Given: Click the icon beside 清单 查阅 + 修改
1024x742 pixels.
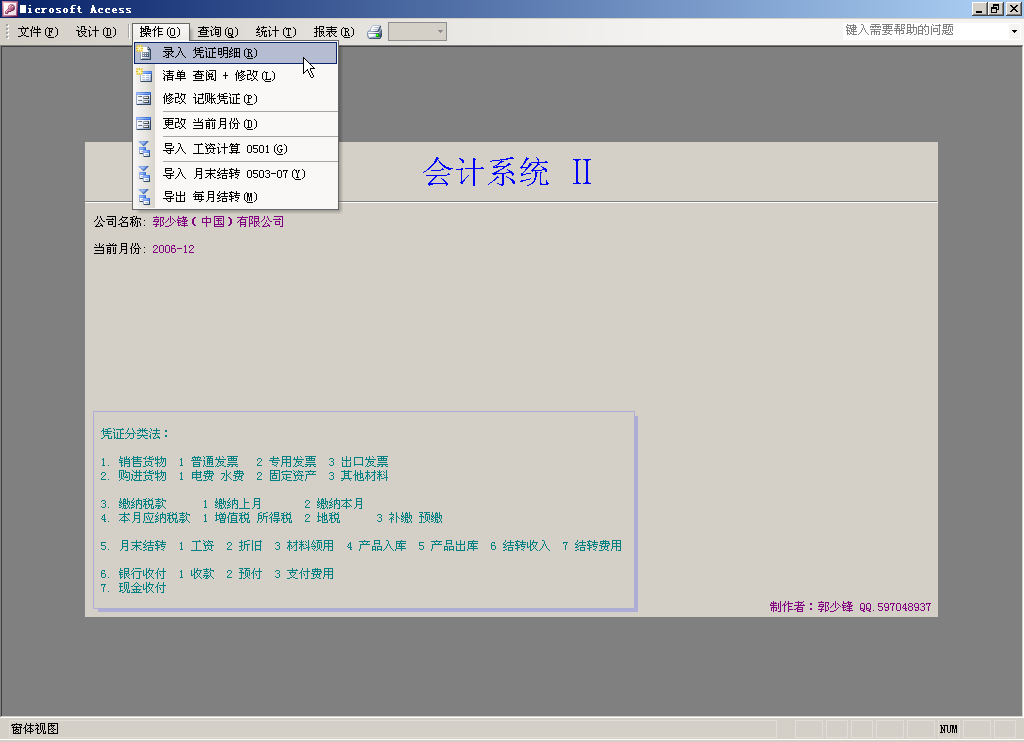Looking at the screenshot, I should coord(144,76).
